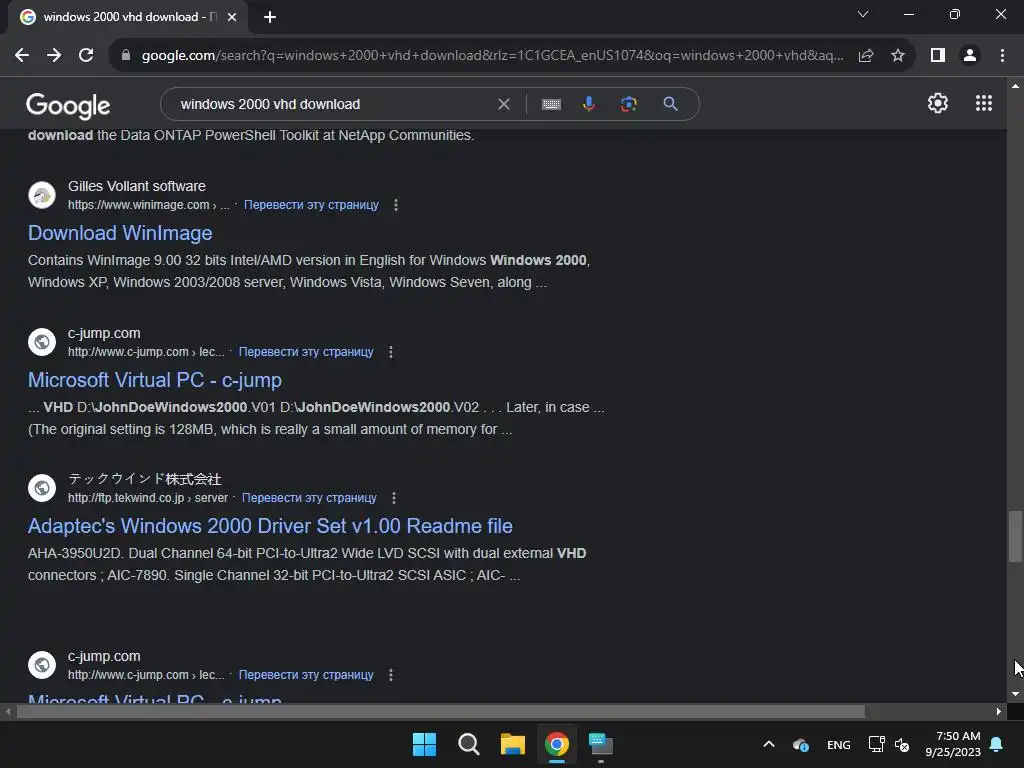Click inside the Google search field
Image resolution: width=1024 pixels, height=768 pixels.
click(x=333, y=104)
